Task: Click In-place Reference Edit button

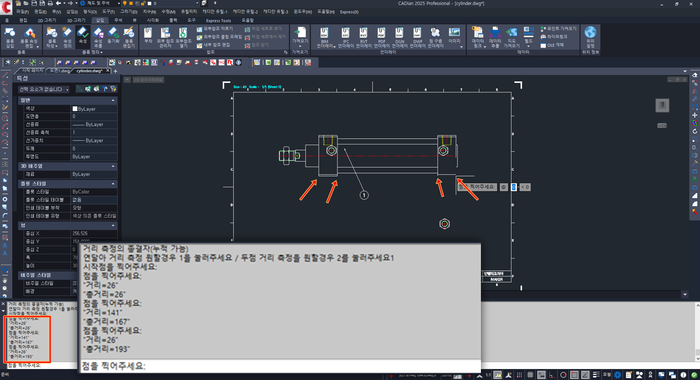Action: (213, 45)
